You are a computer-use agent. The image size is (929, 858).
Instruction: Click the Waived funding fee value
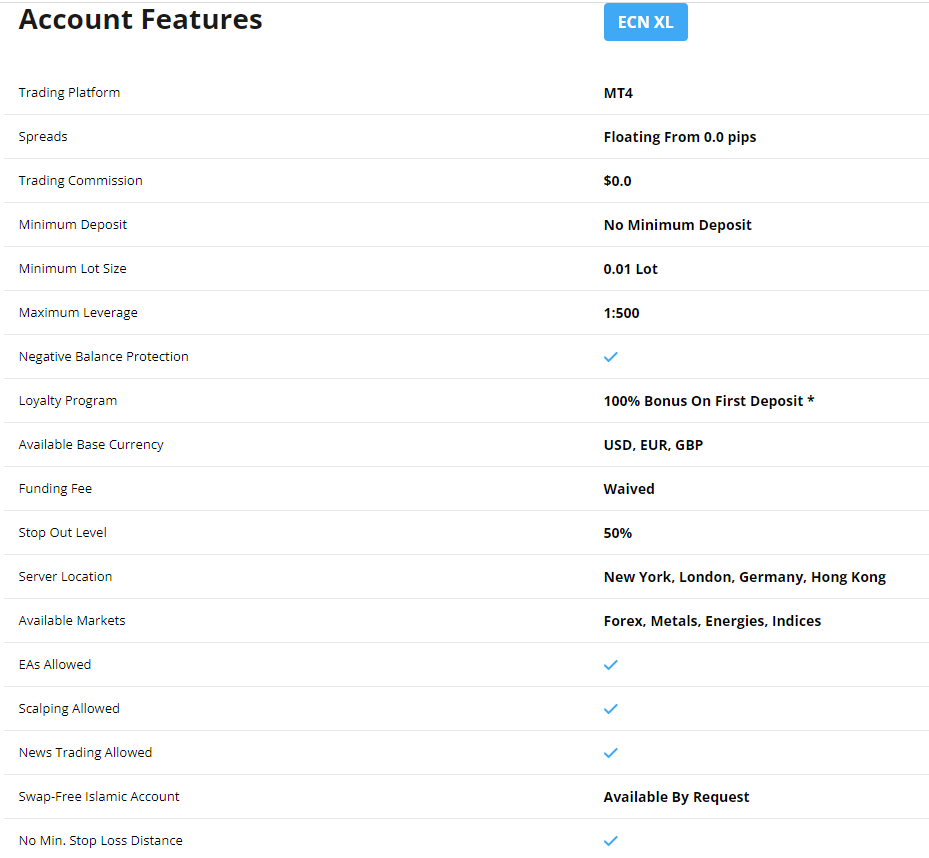click(629, 489)
